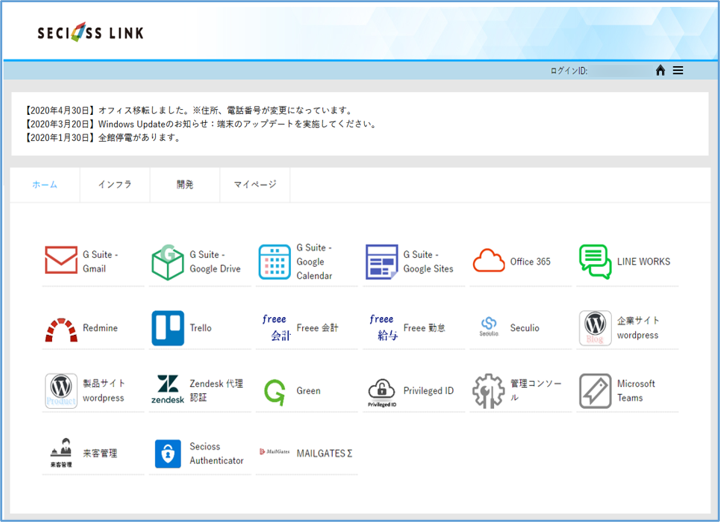Screen dimensions: 720x522
Task: Open the Privileged ID cloud-lock icon
Action: (382, 393)
